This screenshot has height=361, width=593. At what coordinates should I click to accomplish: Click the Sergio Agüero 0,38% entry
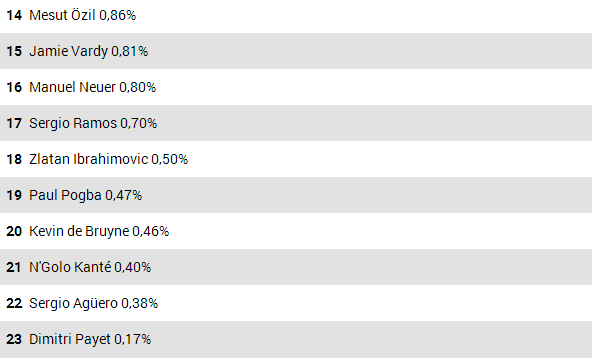click(x=296, y=303)
